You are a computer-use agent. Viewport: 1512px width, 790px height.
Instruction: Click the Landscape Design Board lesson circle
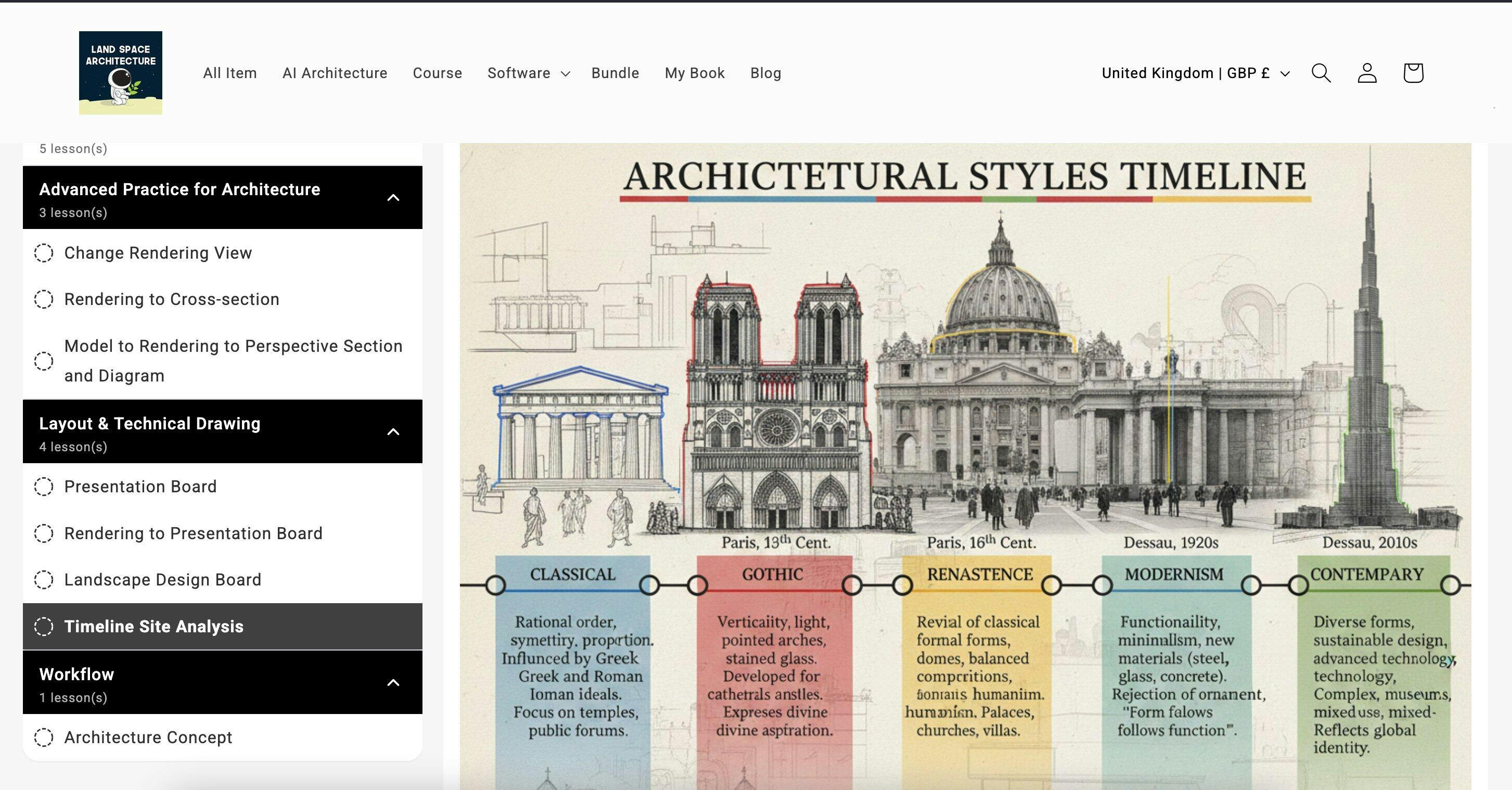coord(43,580)
